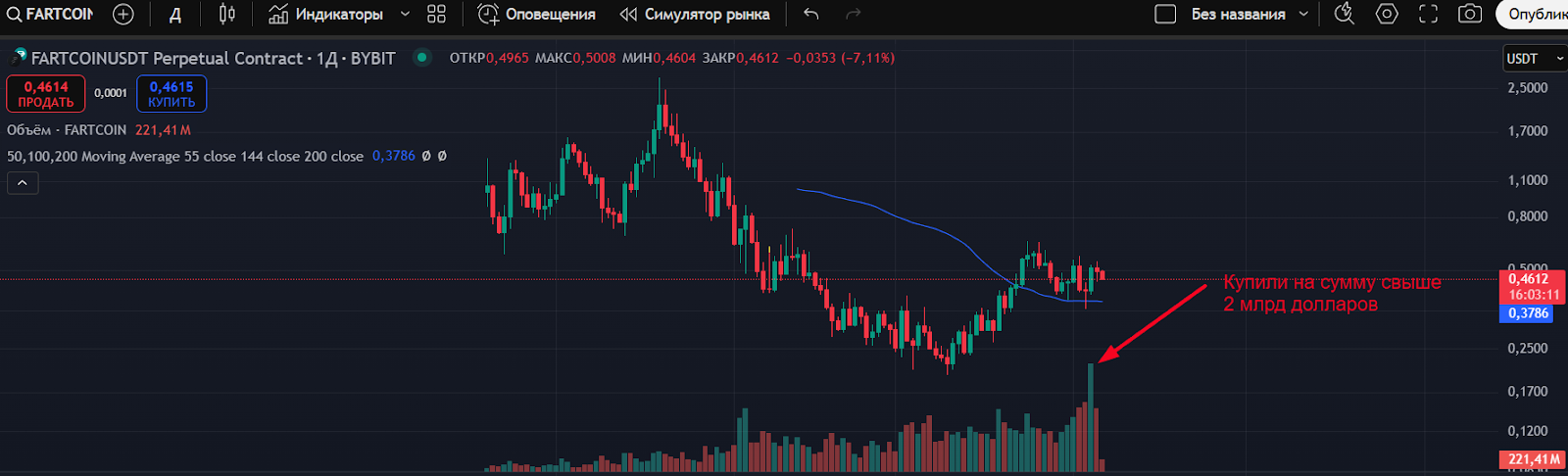Screen dimensions: 1568x476
Task: Redo the last chart action
Action: pos(854,15)
